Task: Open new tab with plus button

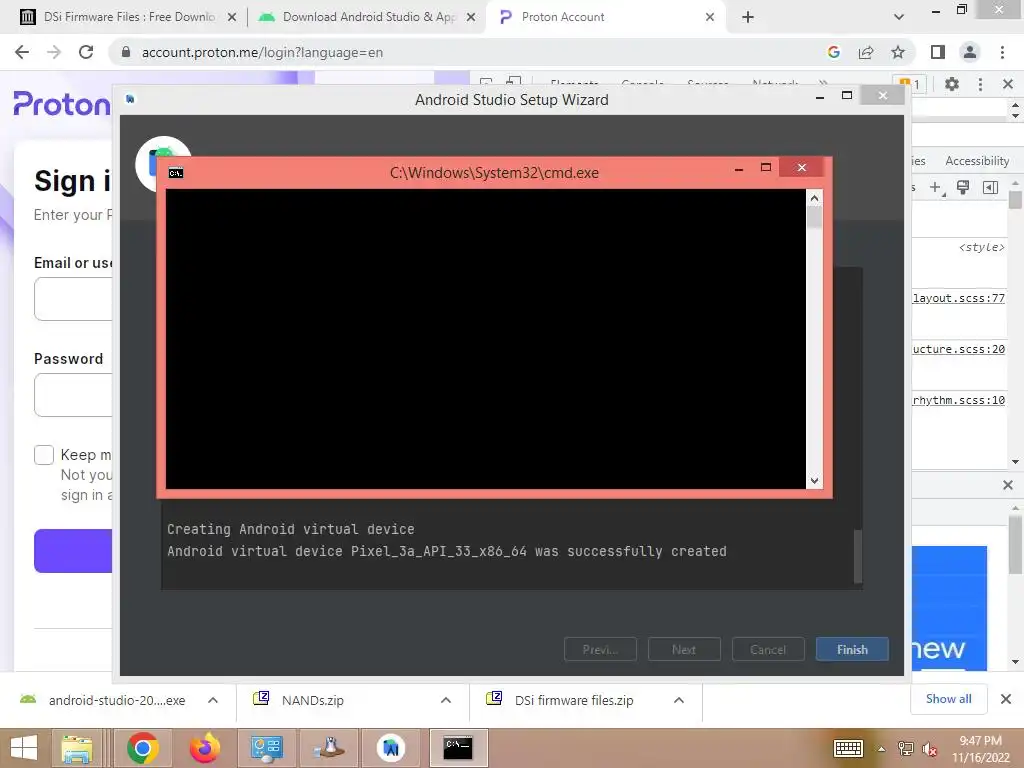Action: click(x=748, y=17)
